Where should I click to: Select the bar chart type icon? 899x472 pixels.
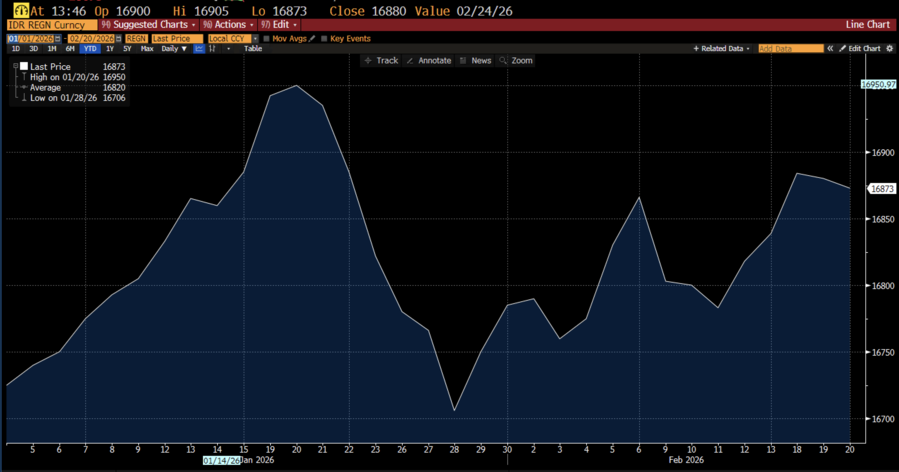(x=213, y=48)
